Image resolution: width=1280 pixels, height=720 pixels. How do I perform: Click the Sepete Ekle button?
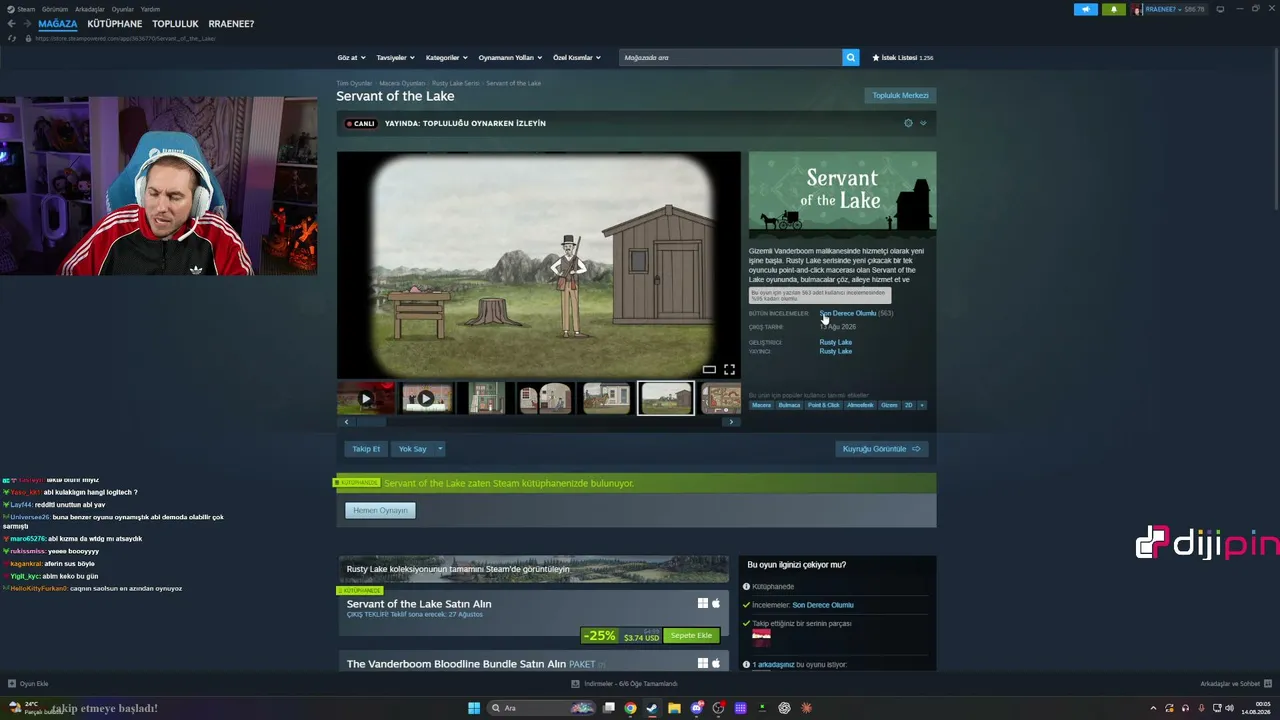pyautogui.click(x=691, y=636)
